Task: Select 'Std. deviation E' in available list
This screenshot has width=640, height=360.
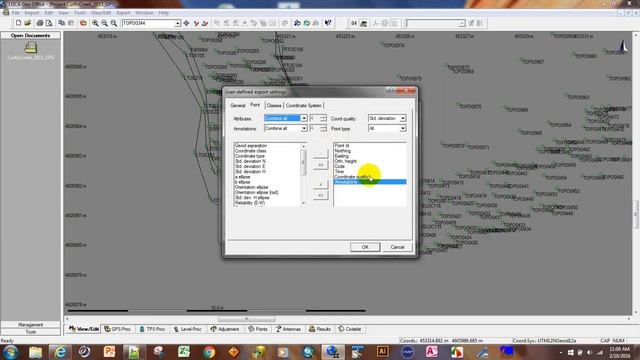Action: (250, 167)
